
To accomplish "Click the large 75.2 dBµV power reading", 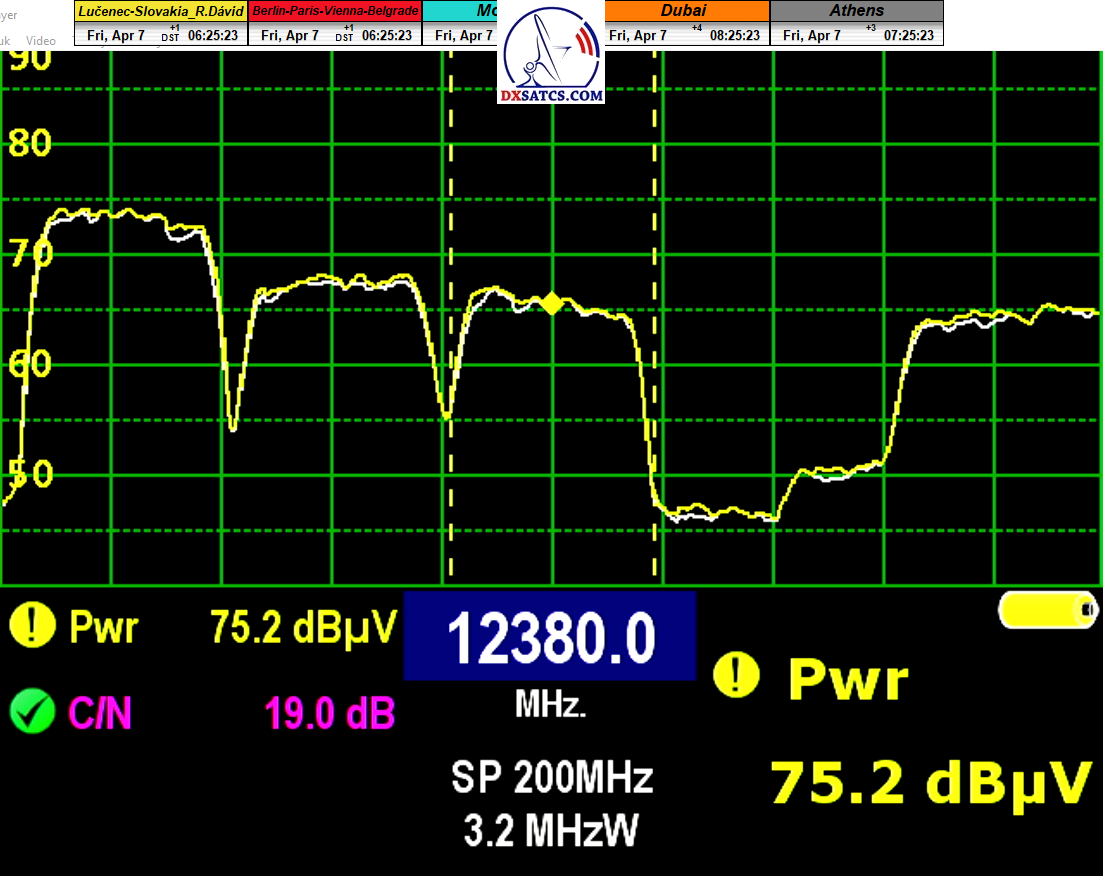I will [x=930, y=782].
